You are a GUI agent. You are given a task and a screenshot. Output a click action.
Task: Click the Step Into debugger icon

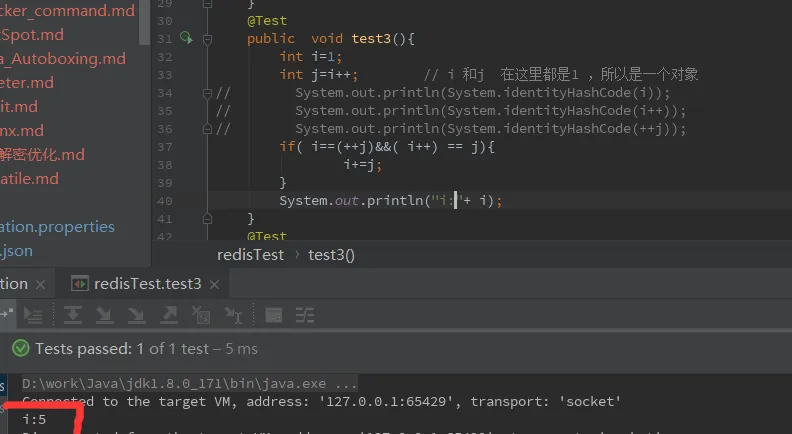pyautogui.click(x=104, y=315)
